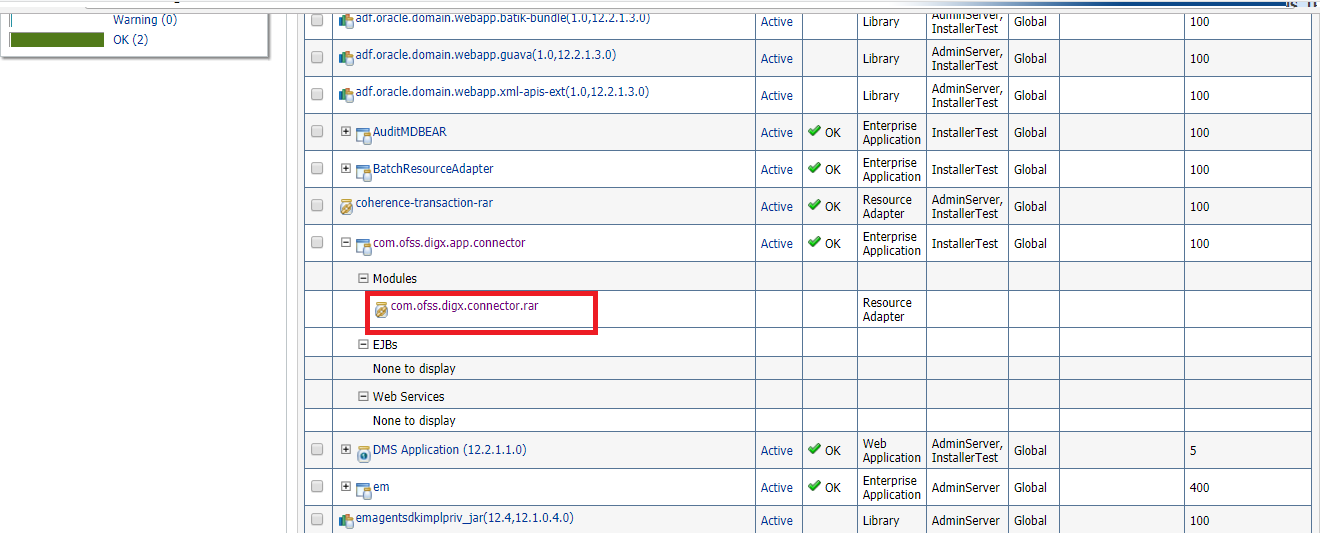Click InstallerTest target in AuditMDBEAR row
The height and width of the screenshot is (533, 1320).
[965, 133]
